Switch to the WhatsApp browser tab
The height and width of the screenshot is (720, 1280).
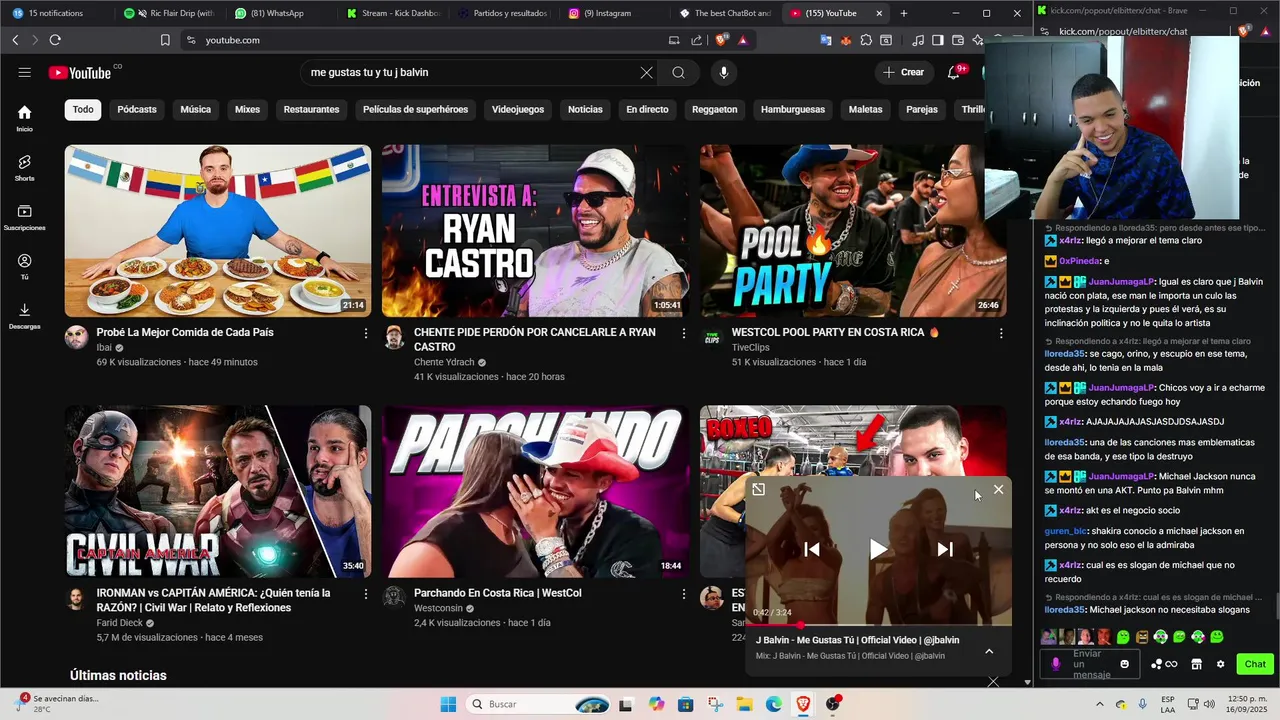point(276,13)
